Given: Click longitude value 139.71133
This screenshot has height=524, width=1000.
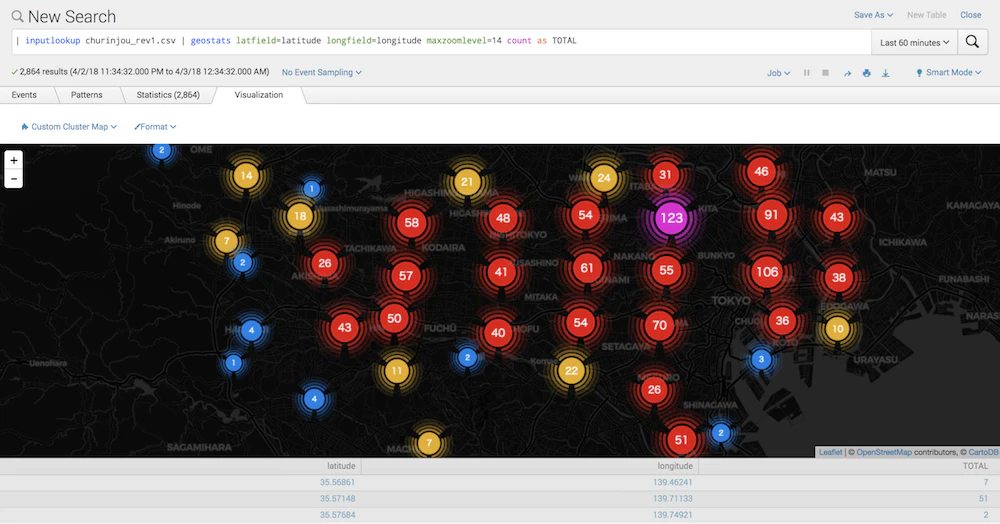Looking at the screenshot, I should pyautogui.click(x=672, y=499).
